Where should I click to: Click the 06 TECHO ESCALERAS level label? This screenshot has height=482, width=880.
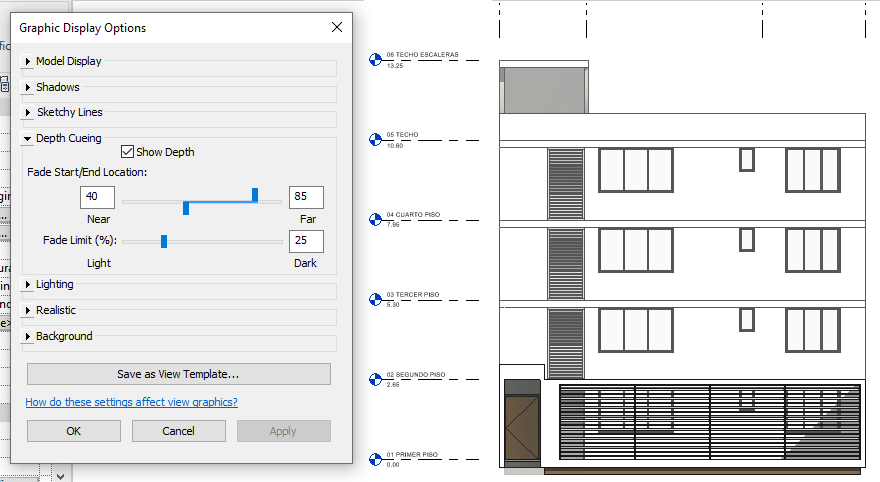pyautogui.click(x=422, y=55)
